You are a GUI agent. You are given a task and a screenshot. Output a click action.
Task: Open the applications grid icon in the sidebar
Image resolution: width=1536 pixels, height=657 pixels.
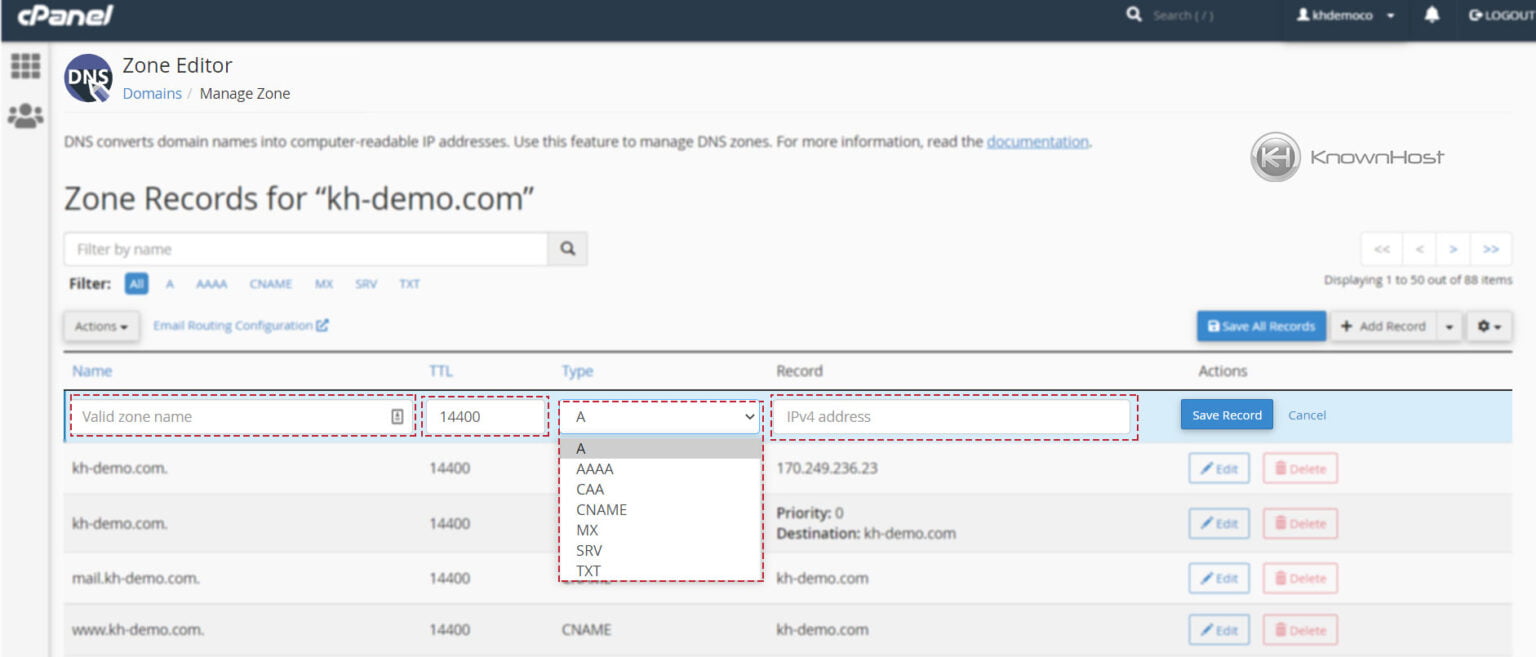pyautogui.click(x=25, y=65)
